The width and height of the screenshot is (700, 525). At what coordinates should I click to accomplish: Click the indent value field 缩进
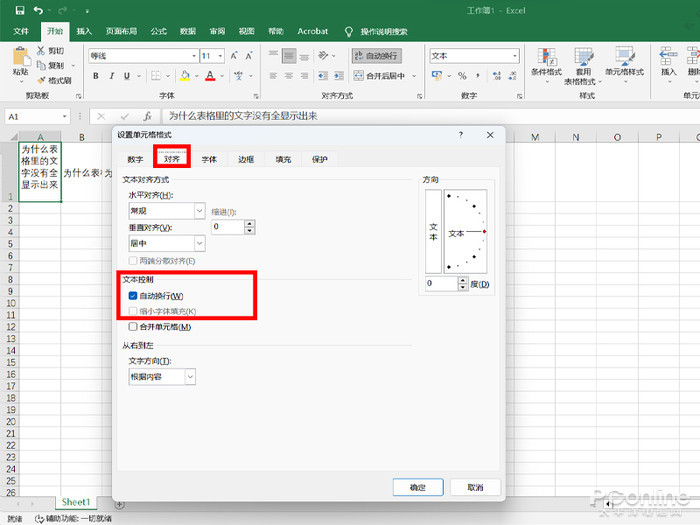tap(228, 227)
